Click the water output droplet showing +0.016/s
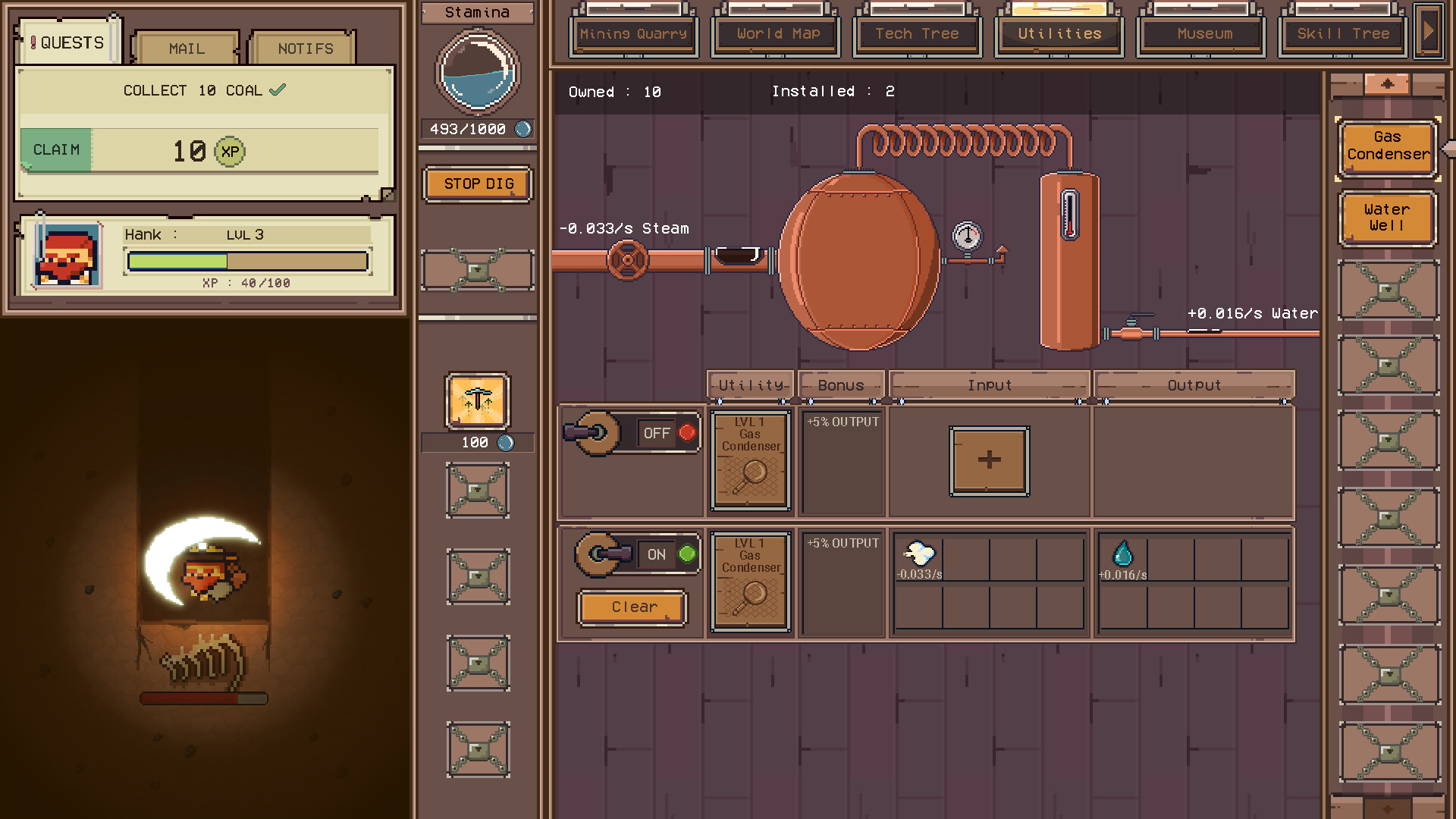The width and height of the screenshot is (1456, 819). (x=1120, y=555)
